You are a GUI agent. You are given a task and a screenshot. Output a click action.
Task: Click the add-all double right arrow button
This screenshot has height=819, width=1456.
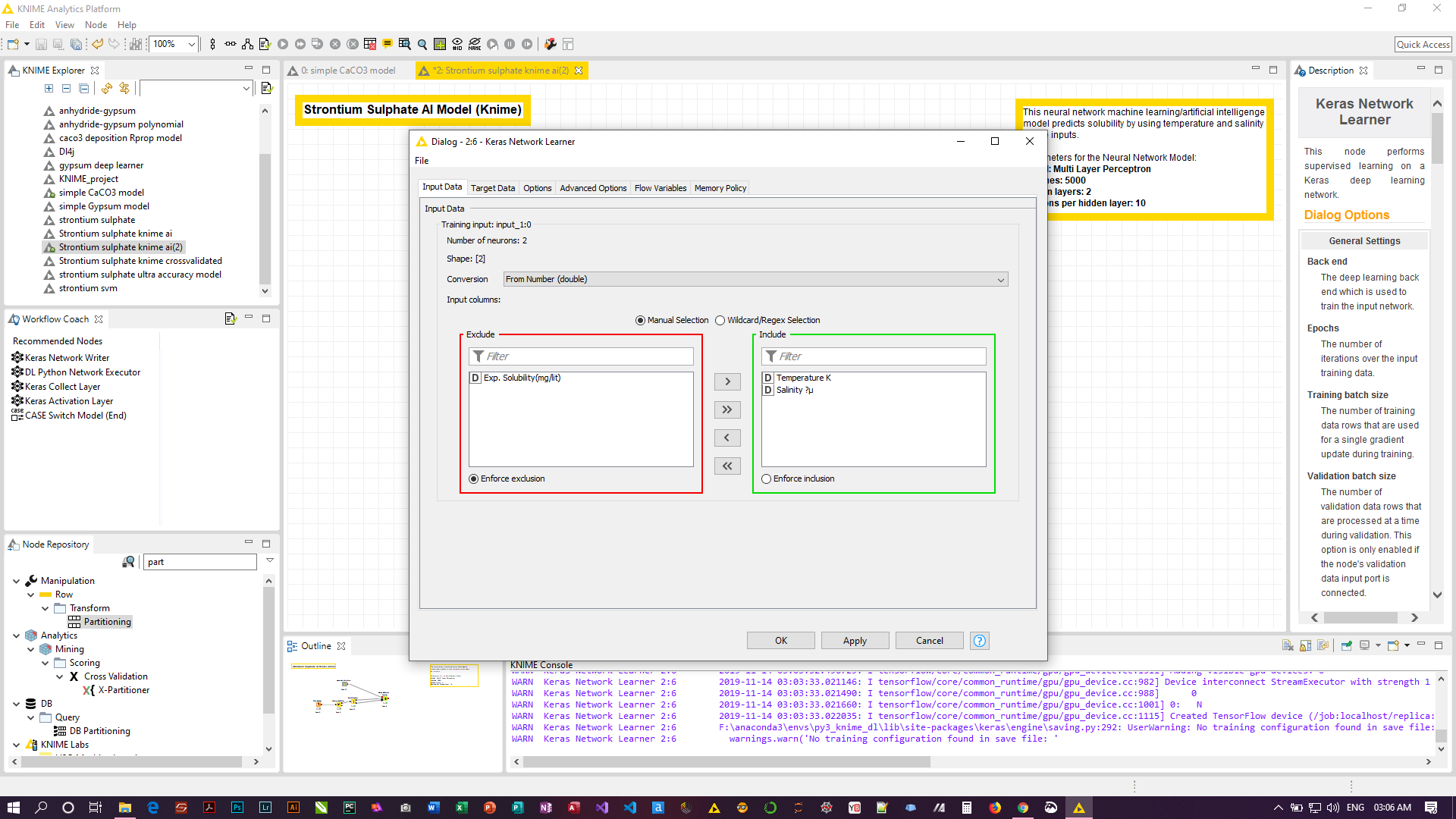(727, 409)
